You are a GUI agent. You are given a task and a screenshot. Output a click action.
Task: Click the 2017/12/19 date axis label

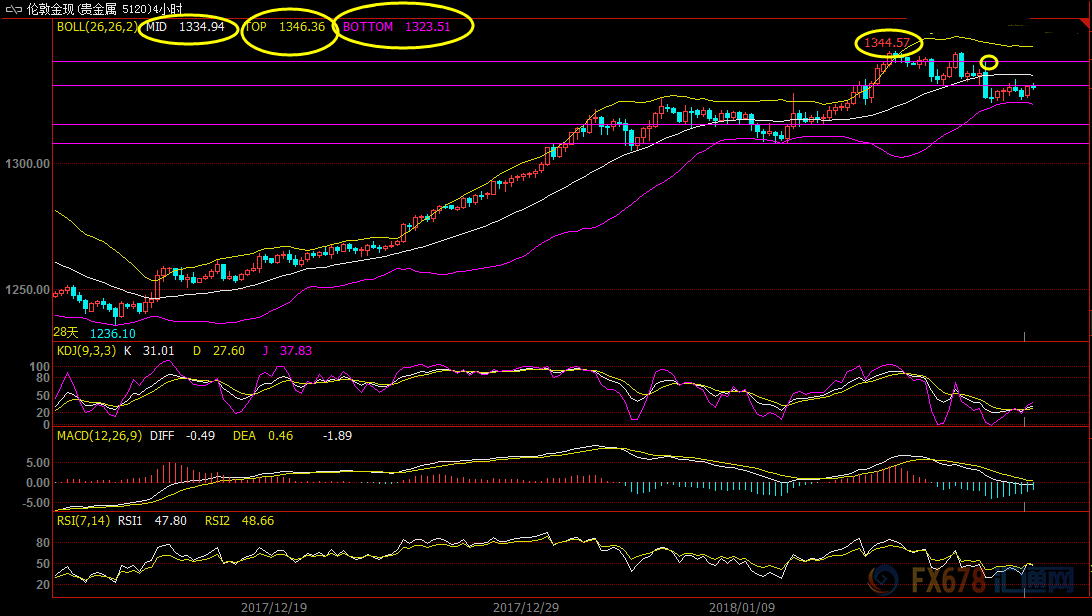tap(274, 607)
